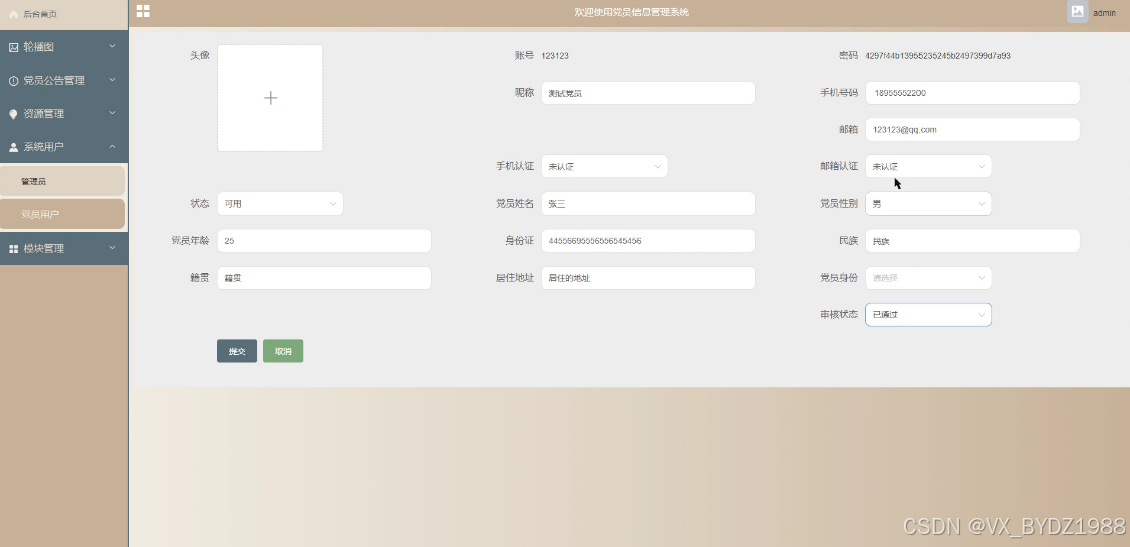Open the 党员性别 dropdown
This screenshot has width=1130, height=547.
(x=928, y=204)
